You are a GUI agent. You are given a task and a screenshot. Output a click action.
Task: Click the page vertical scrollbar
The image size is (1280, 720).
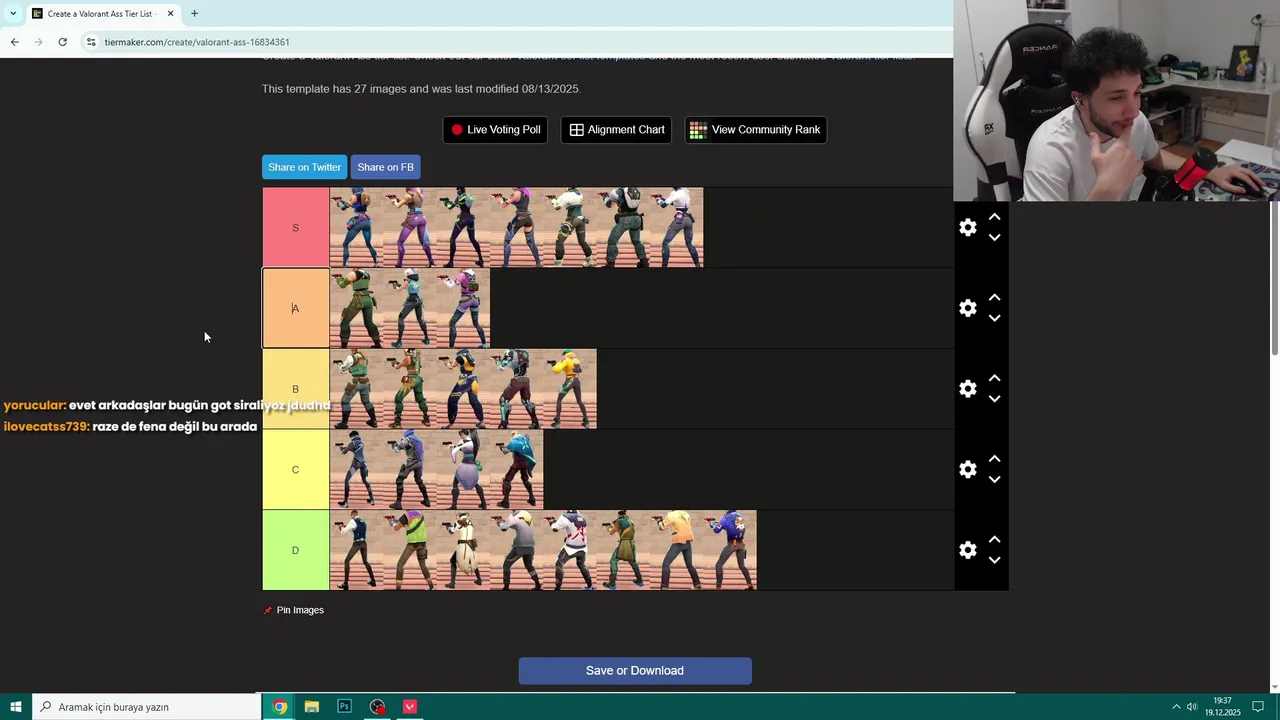[x=1275, y=279]
